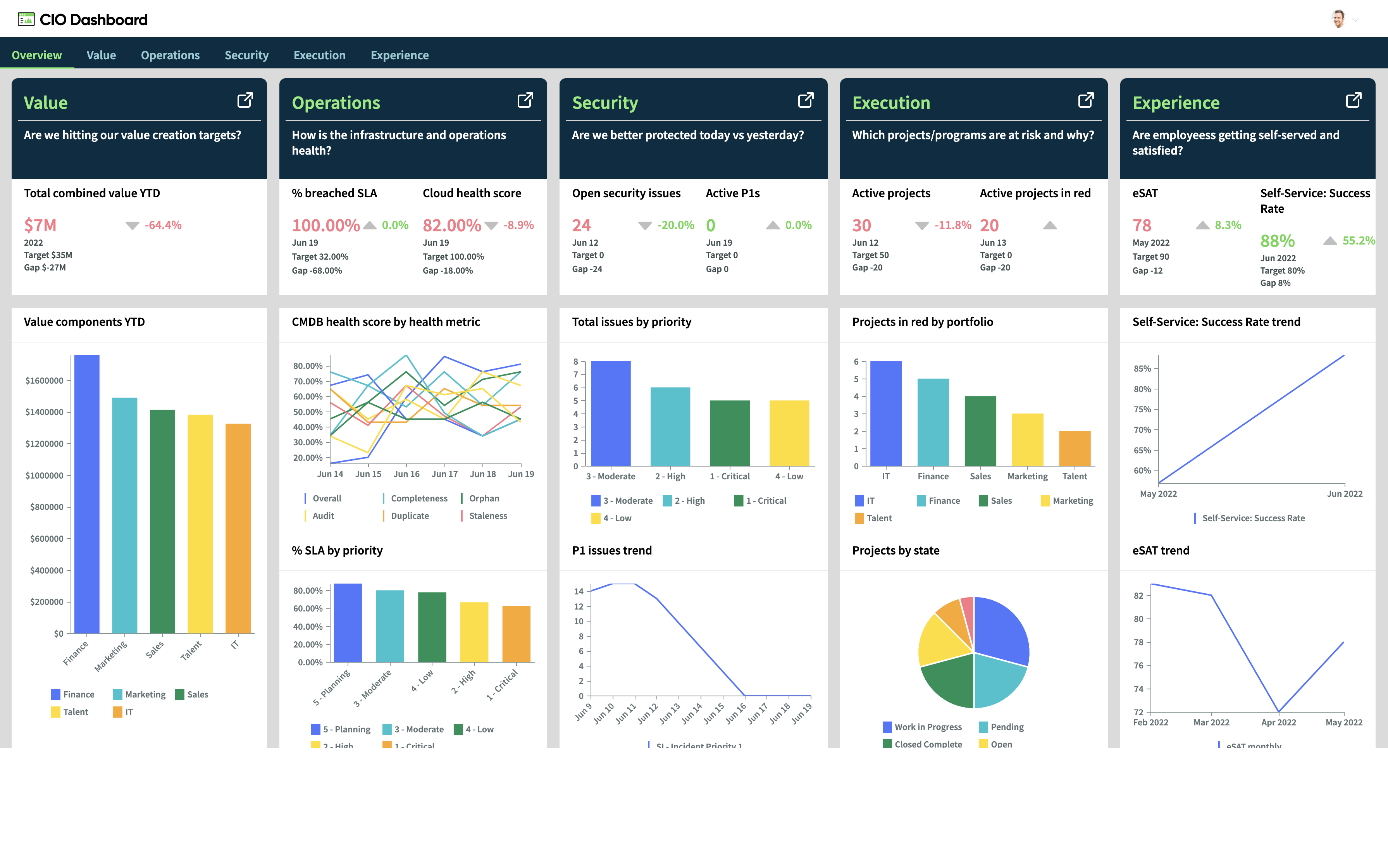
Task: Click the up arrow next to 55.2%
Action: point(1330,241)
